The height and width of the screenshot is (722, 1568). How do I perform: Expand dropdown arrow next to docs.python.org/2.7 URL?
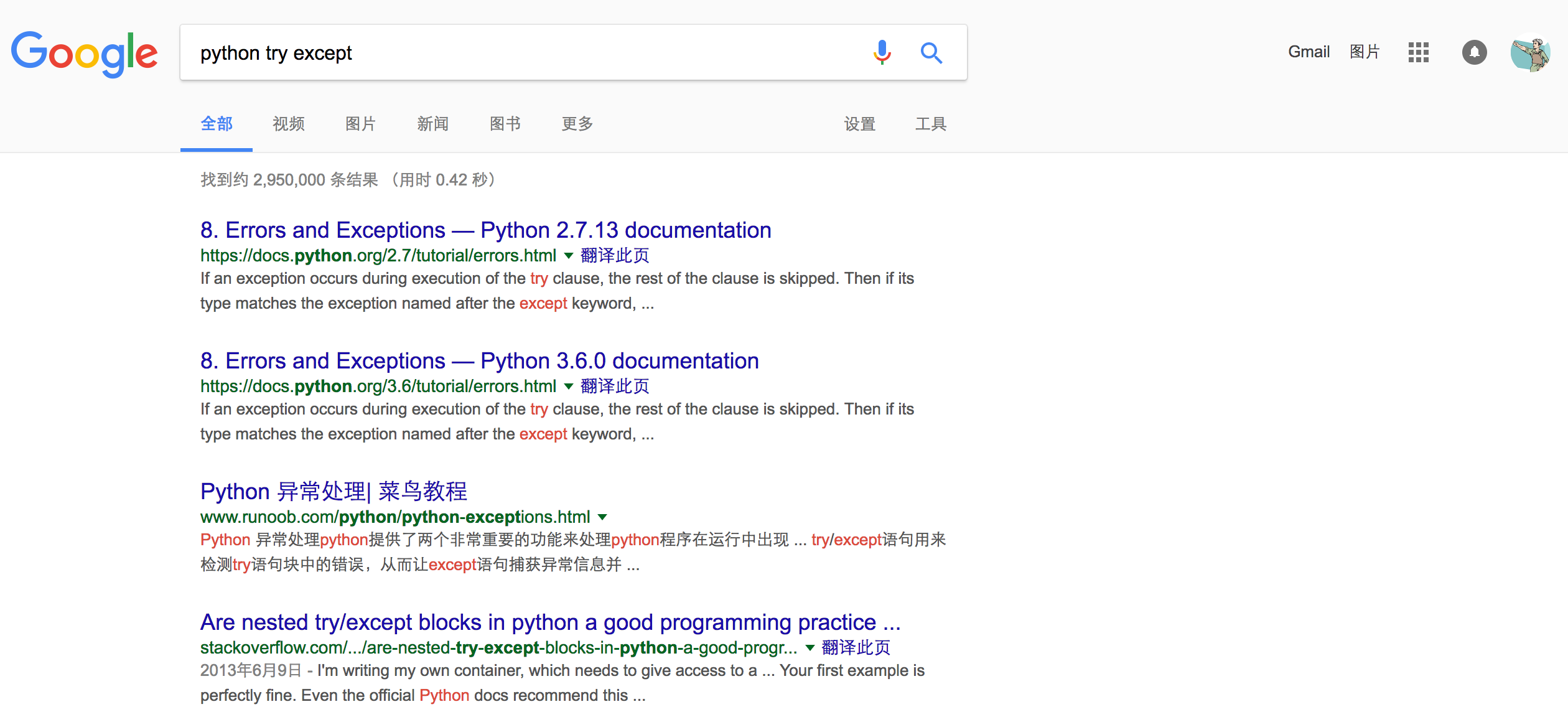tap(568, 256)
